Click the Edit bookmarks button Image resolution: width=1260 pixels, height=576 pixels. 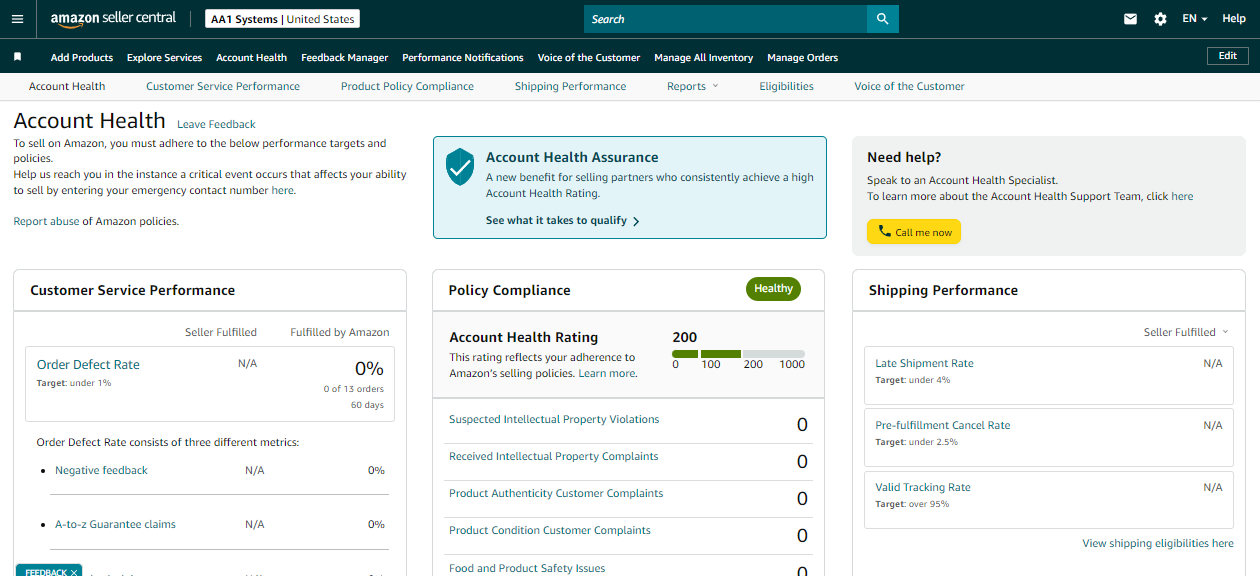tap(1228, 56)
